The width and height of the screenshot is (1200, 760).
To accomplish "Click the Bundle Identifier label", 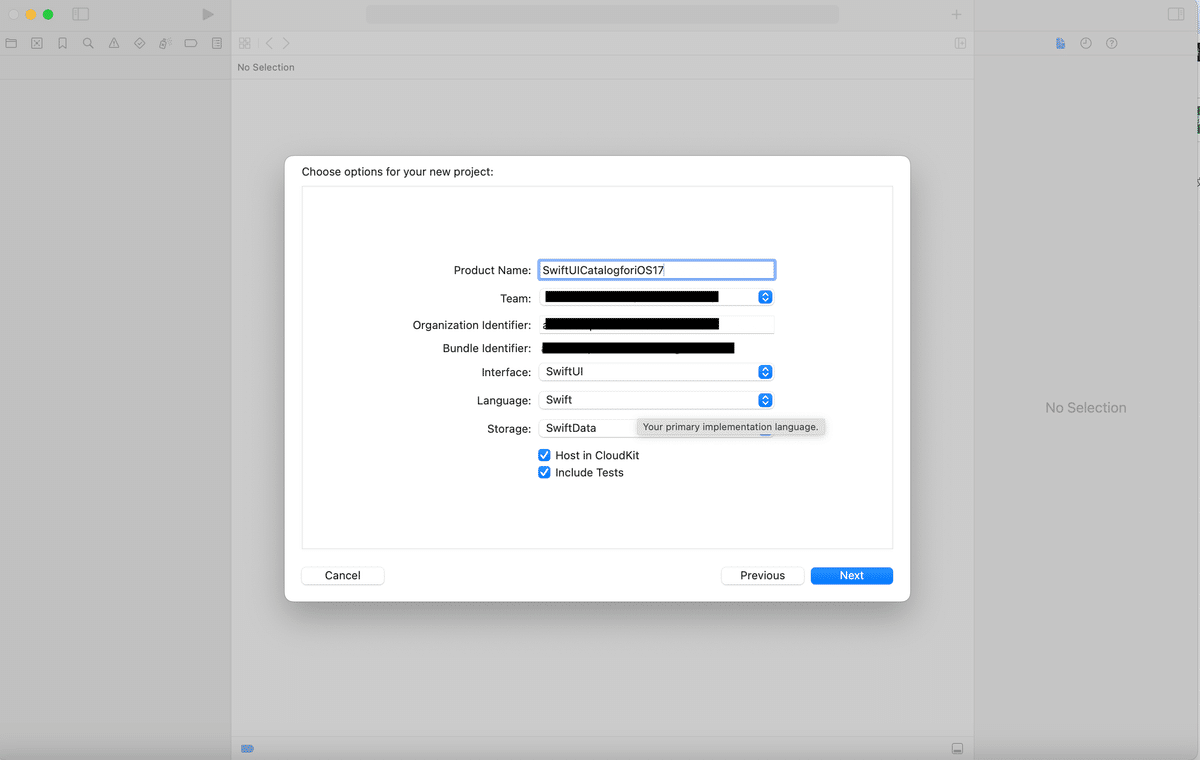I will point(487,348).
